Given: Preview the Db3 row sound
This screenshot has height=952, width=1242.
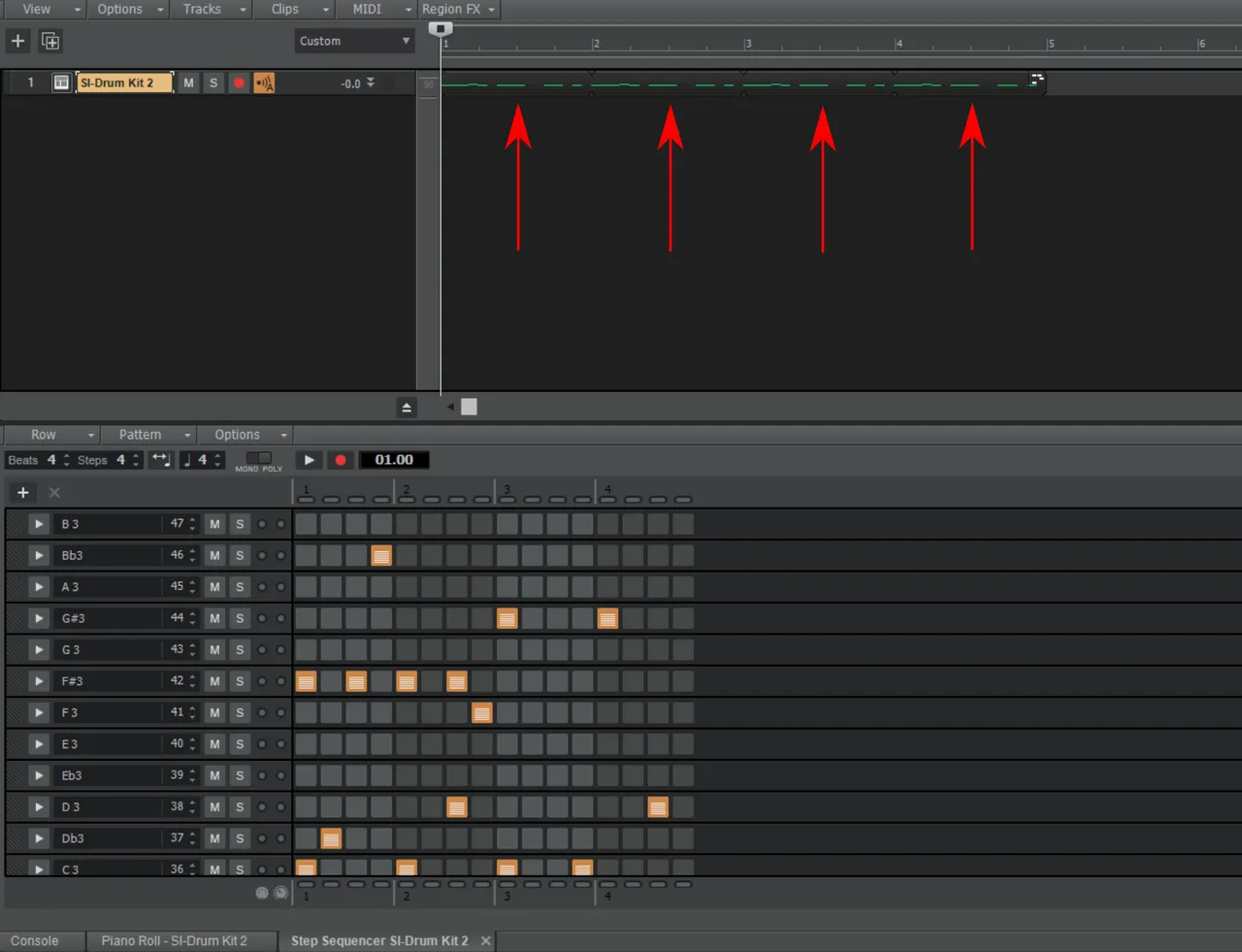Looking at the screenshot, I should pos(39,838).
